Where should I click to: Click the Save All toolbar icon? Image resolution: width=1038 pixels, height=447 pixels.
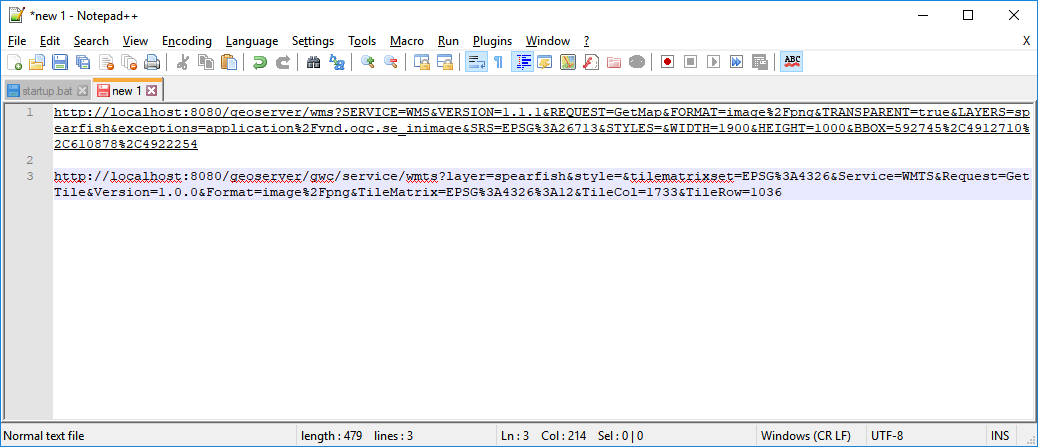pyautogui.click(x=83, y=62)
